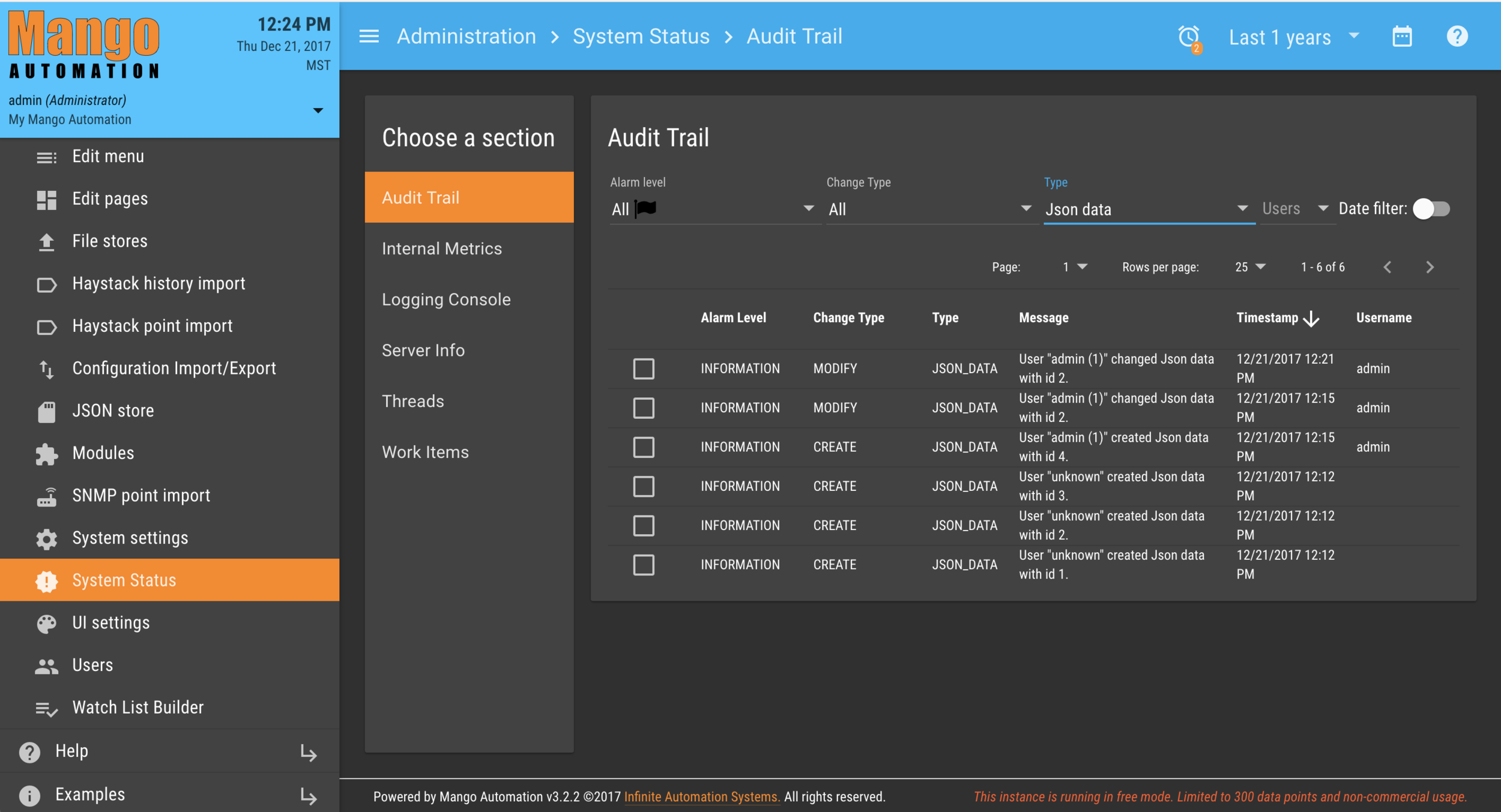Viewport: 1501px width, 812px height.
Task: Click the Edit pages dashboard icon
Action: (46, 199)
